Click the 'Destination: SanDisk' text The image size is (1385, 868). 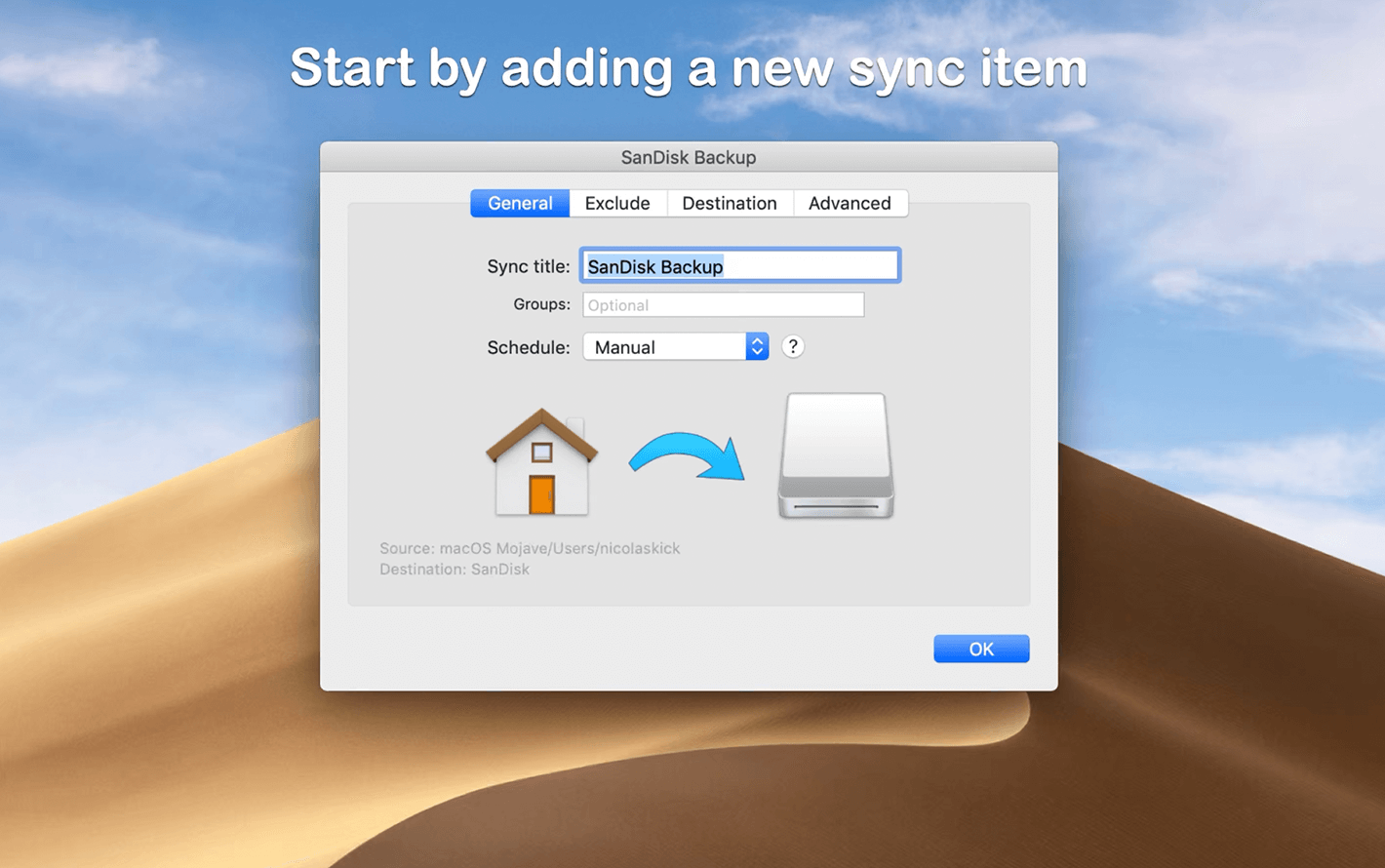[x=455, y=570]
